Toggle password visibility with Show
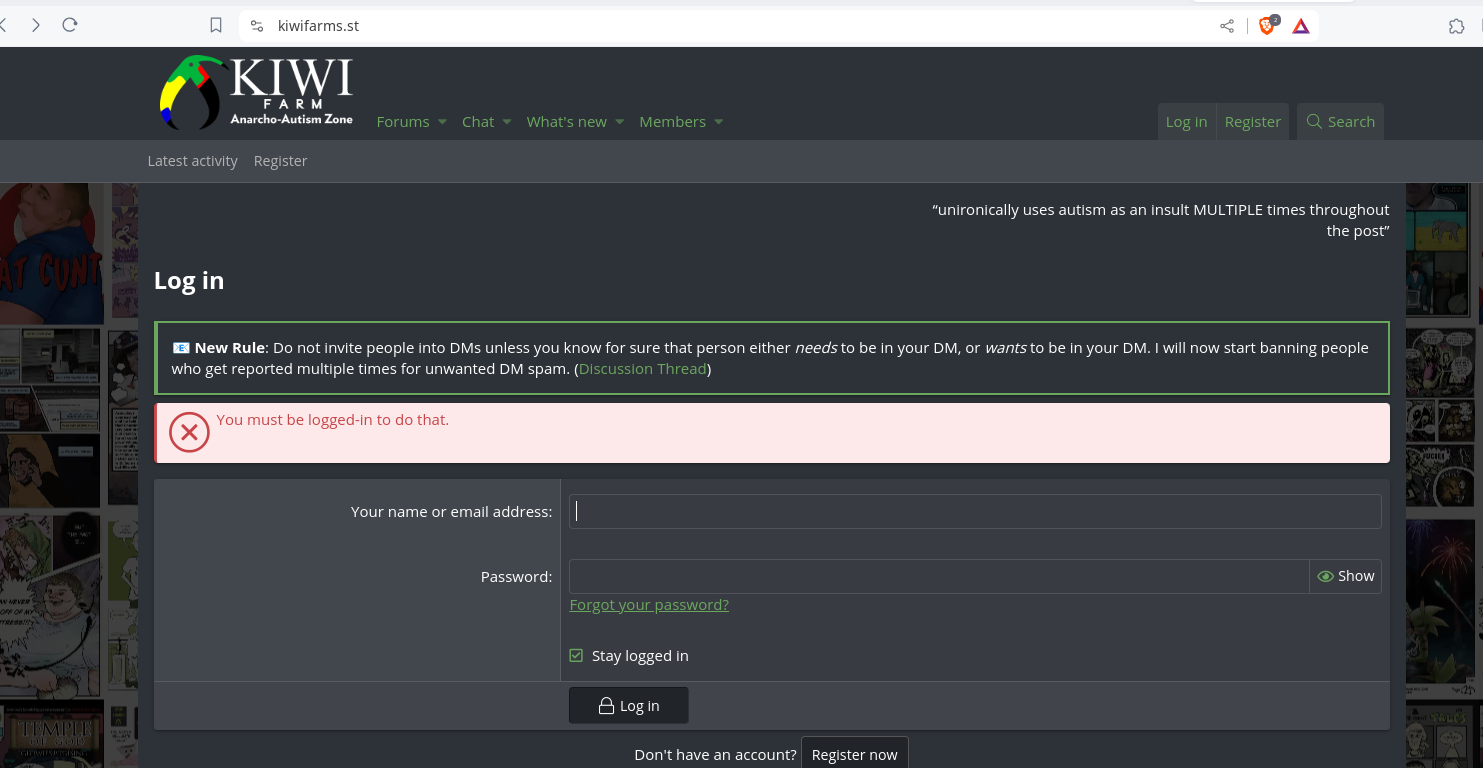This screenshot has height=768, width=1483. (1346, 576)
